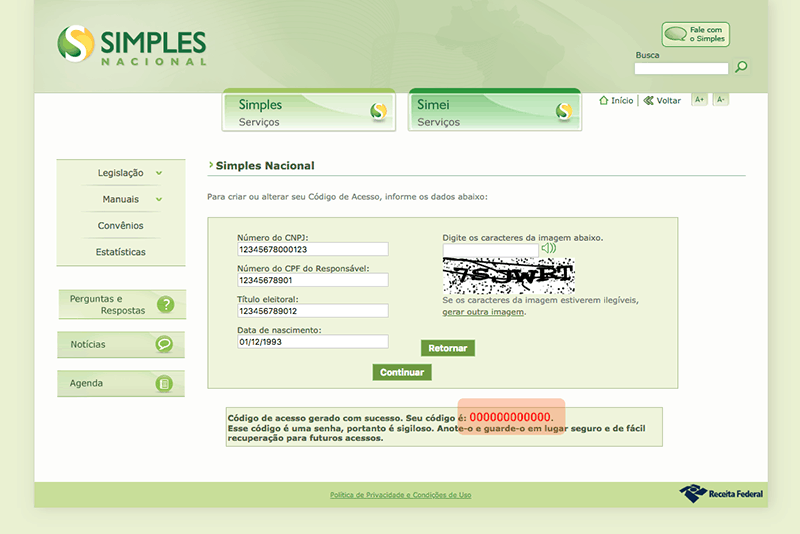Click the Retornar button
The width and height of the screenshot is (800, 534).
448,348
